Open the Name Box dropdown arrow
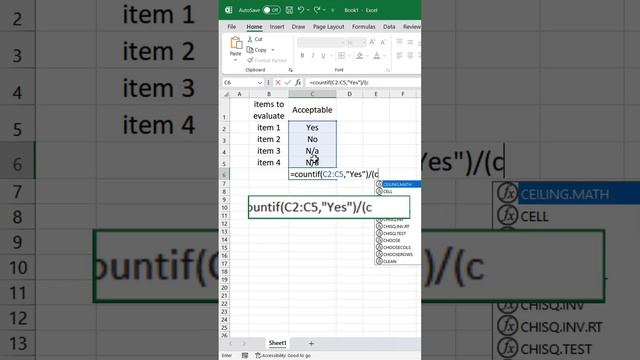 [x=260, y=82]
